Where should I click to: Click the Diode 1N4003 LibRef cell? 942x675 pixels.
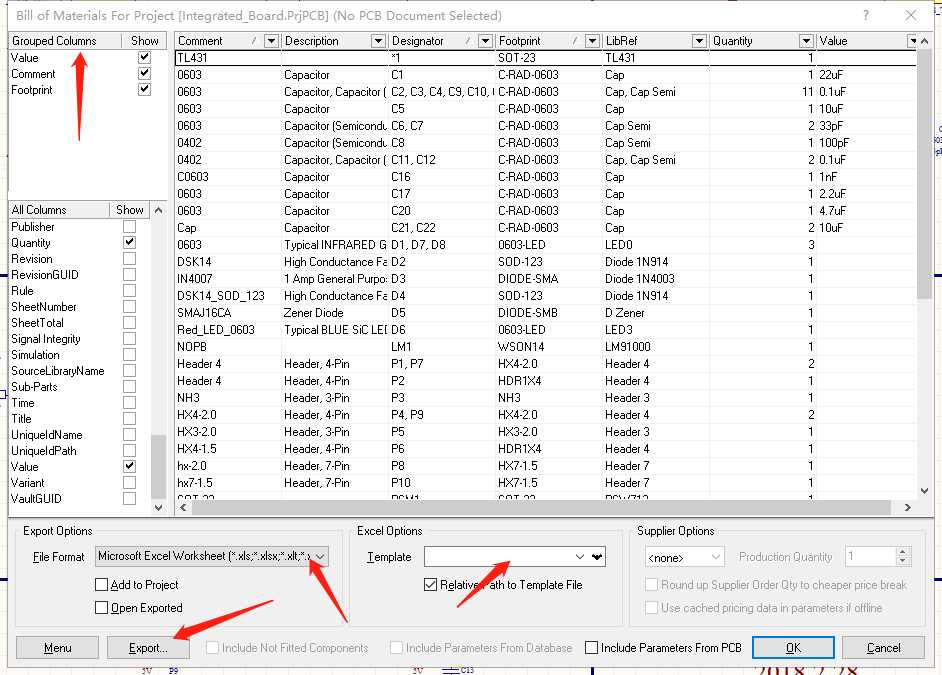pyautogui.click(x=656, y=279)
